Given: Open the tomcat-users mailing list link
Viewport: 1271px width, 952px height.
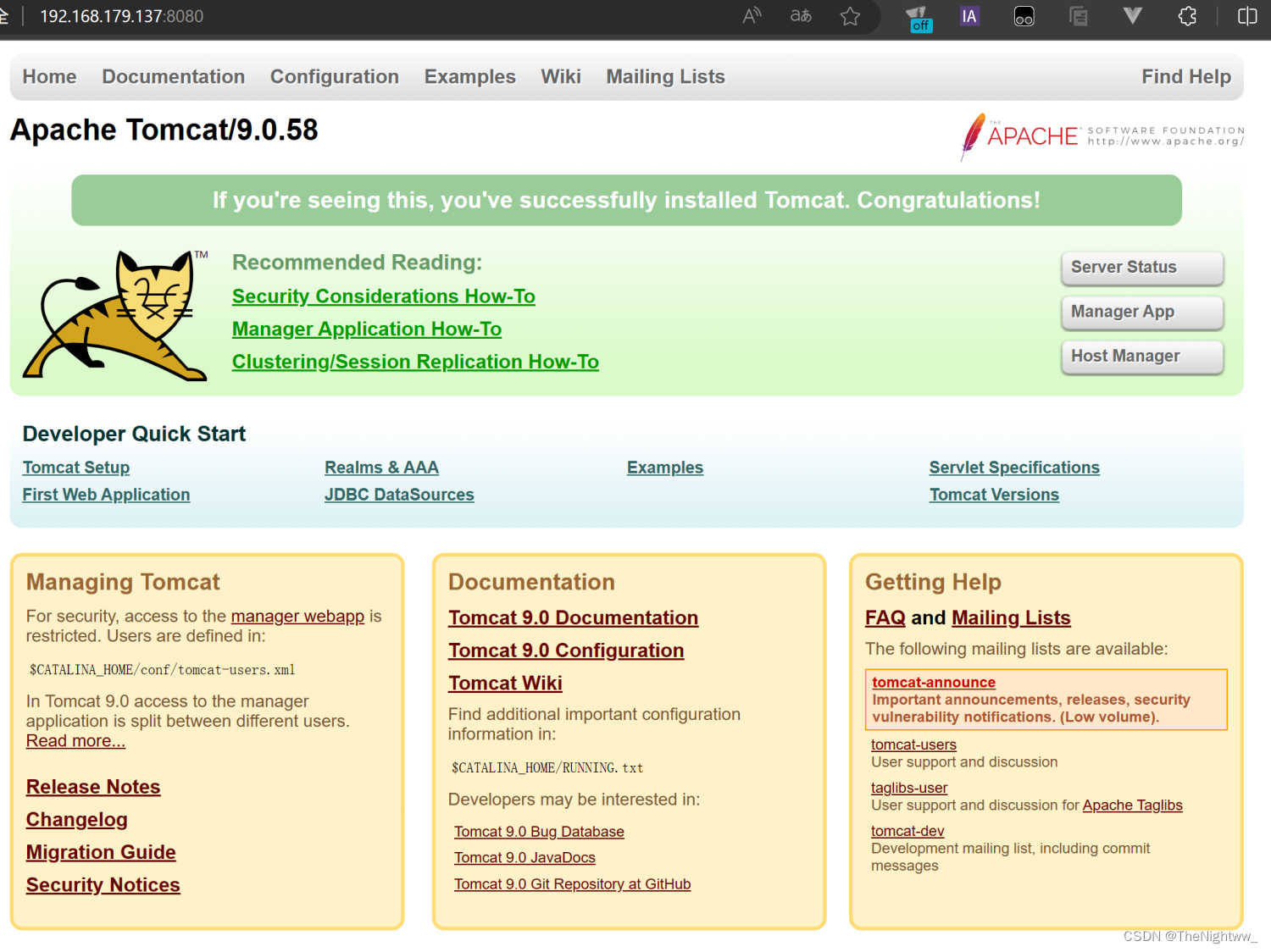Looking at the screenshot, I should tap(913, 744).
